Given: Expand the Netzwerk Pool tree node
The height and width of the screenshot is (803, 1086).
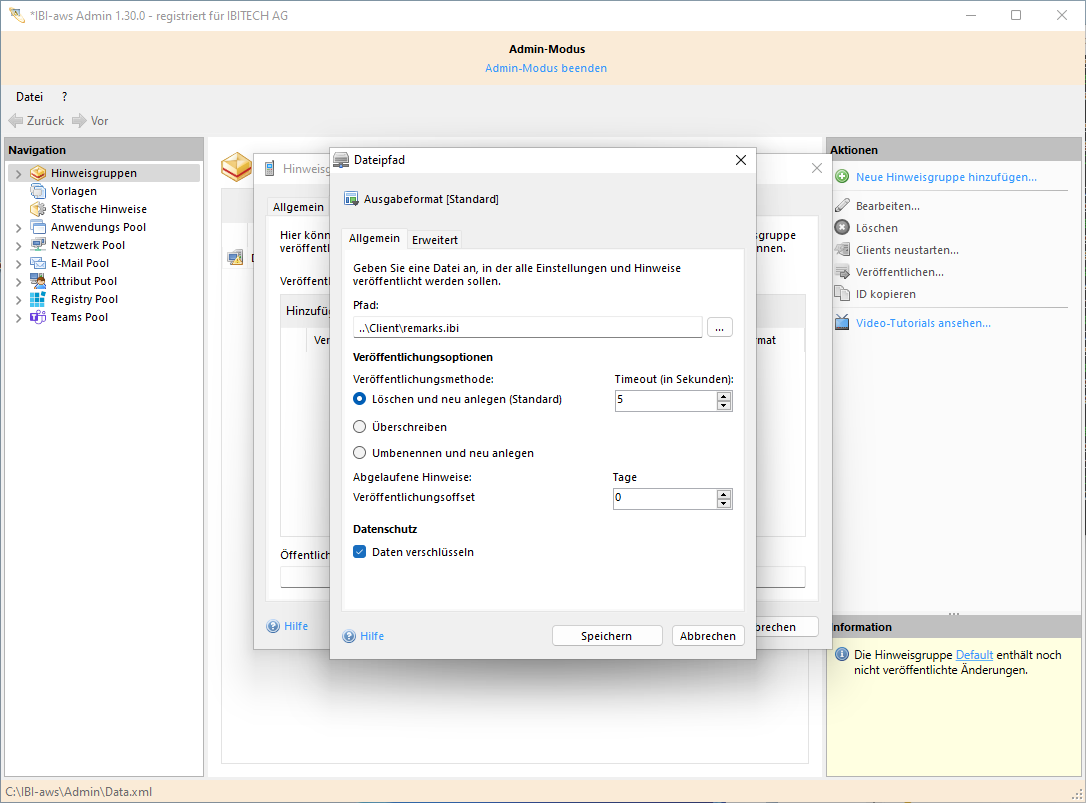Looking at the screenshot, I should pyautogui.click(x=18, y=244).
